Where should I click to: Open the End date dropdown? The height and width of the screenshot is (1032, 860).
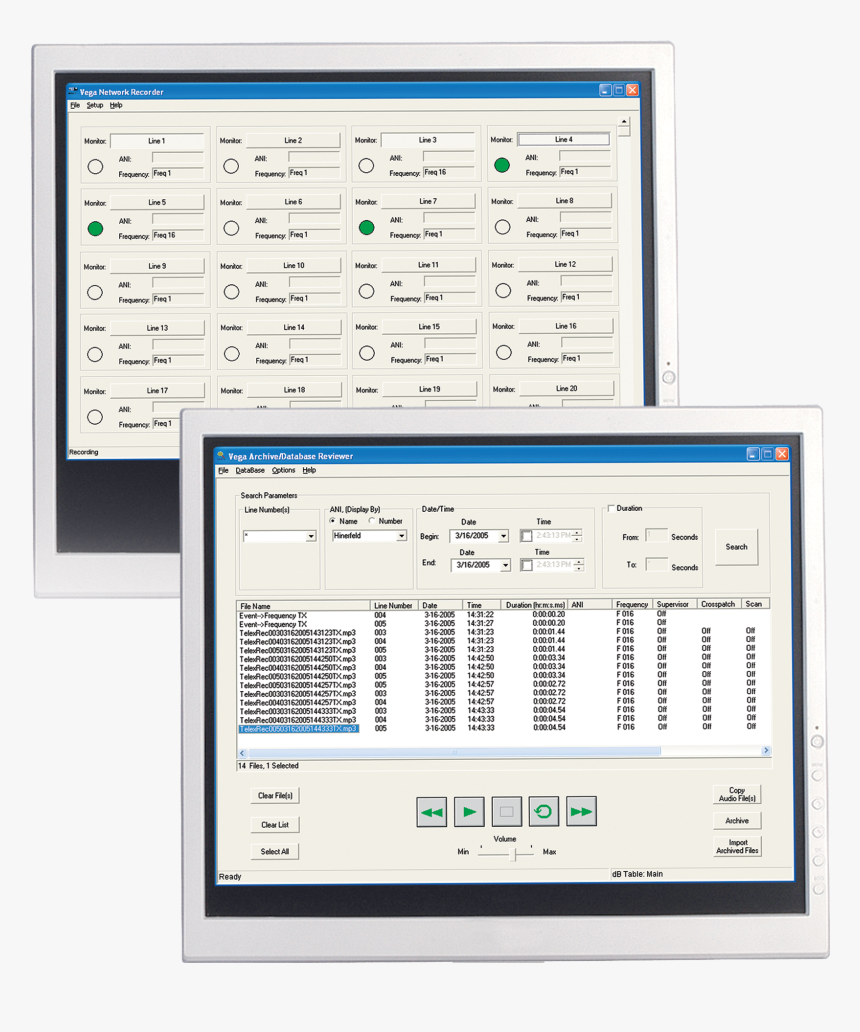click(504, 566)
